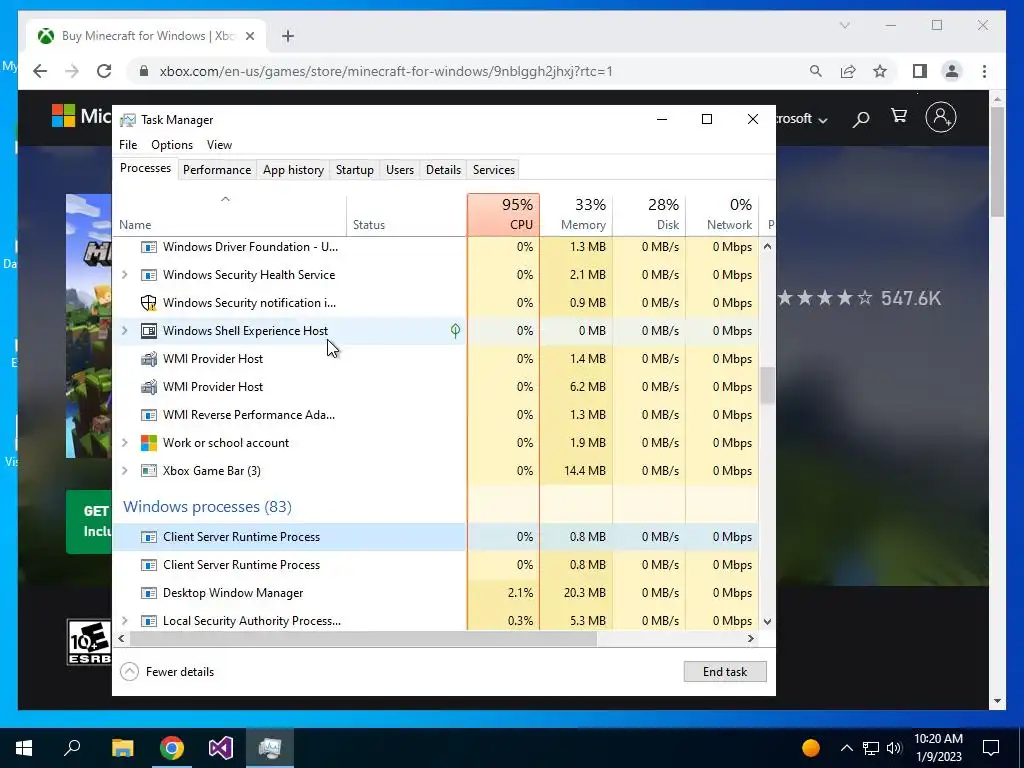Image resolution: width=1024 pixels, height=768 pixels.
Task: Sort processes by the Network column
Action: click(x=722, y=215)
